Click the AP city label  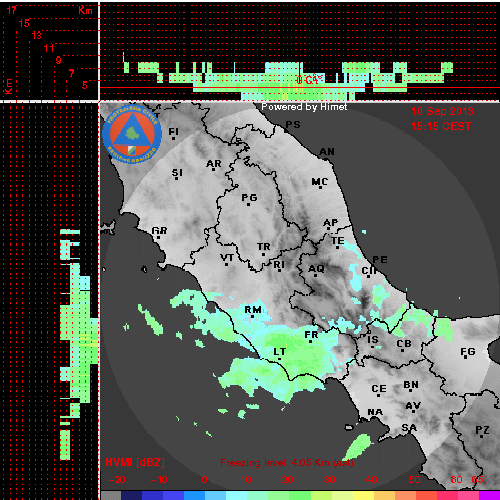tap(331, 223)
